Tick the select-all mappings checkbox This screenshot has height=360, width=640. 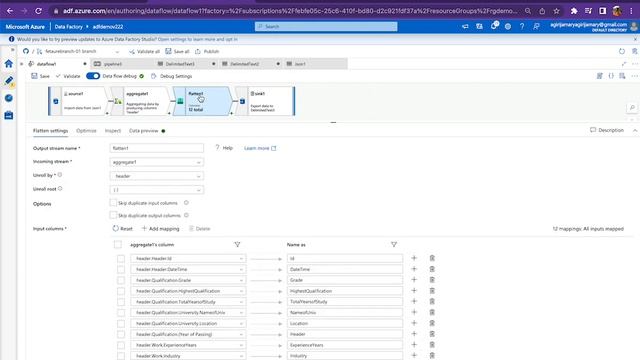[x=118, y=244]
